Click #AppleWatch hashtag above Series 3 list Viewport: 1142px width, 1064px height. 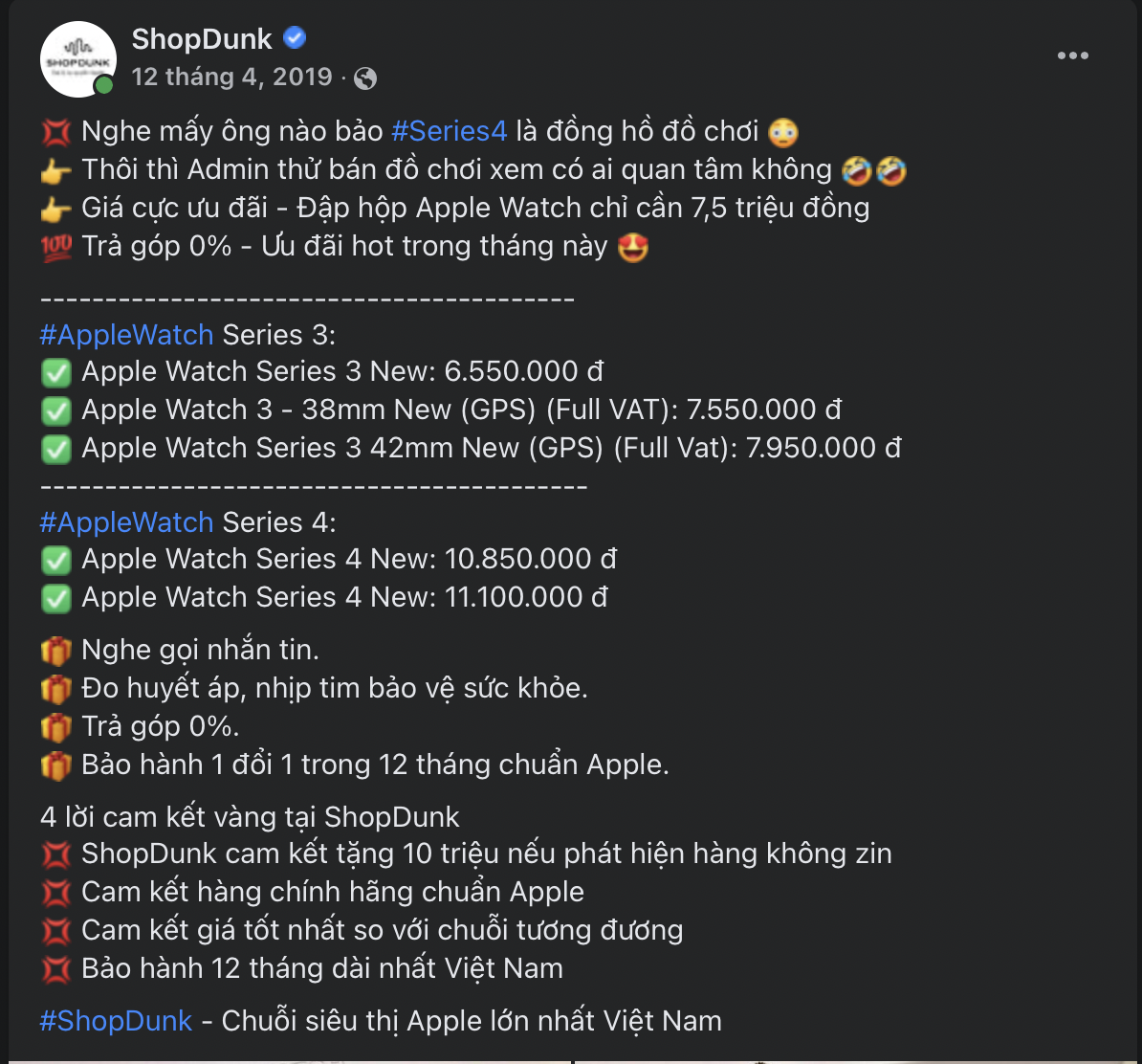tap(126, 335)
